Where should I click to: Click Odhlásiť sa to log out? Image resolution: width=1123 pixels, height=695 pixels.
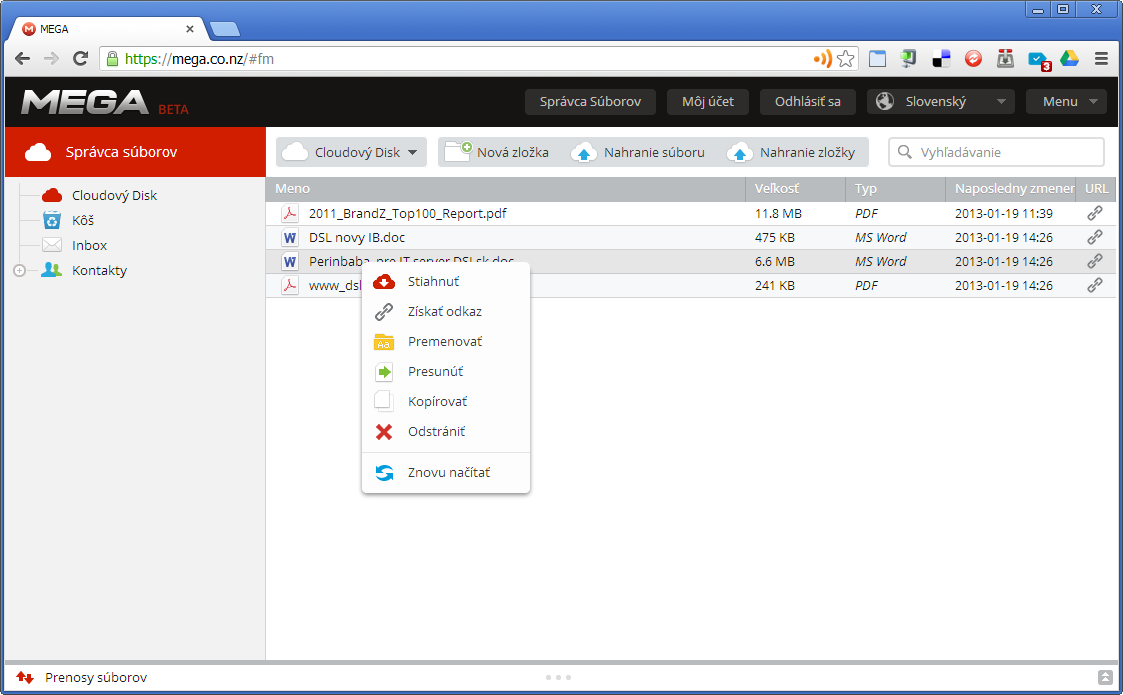point(808,102)
